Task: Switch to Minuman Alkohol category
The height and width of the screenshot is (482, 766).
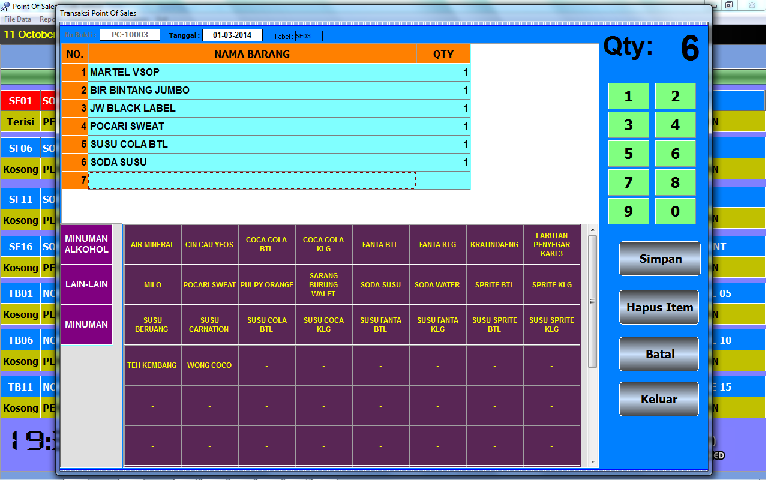Action: click(x=88, y=244)
